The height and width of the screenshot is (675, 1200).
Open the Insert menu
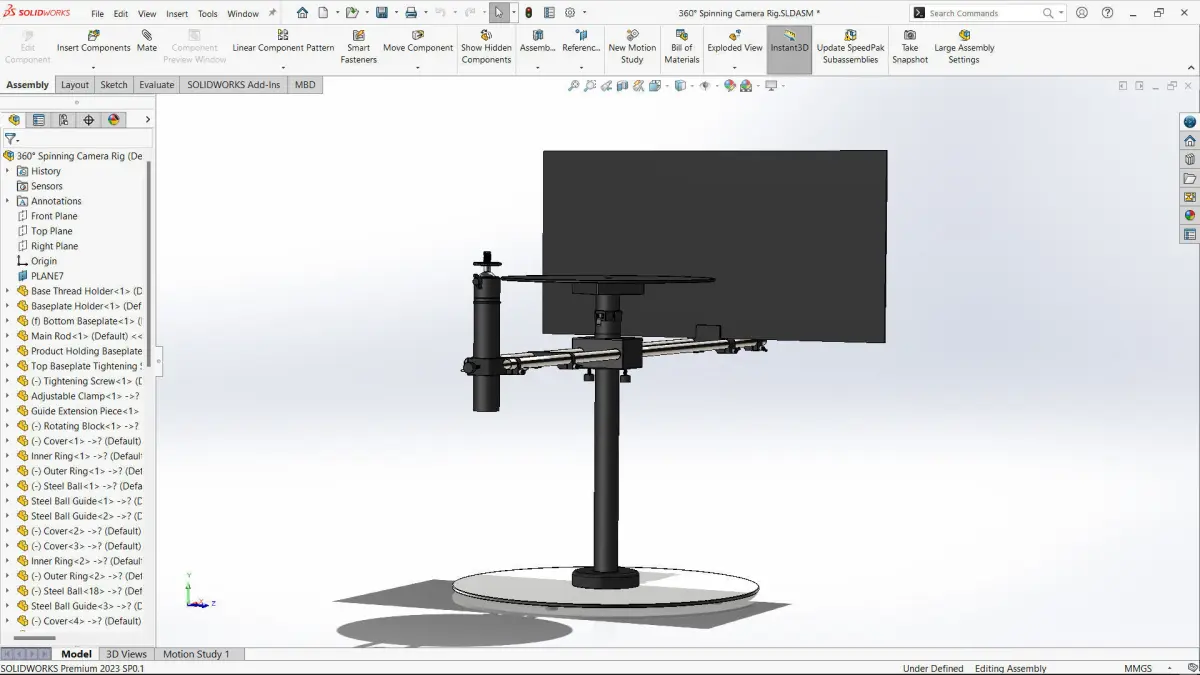[177, 14]
